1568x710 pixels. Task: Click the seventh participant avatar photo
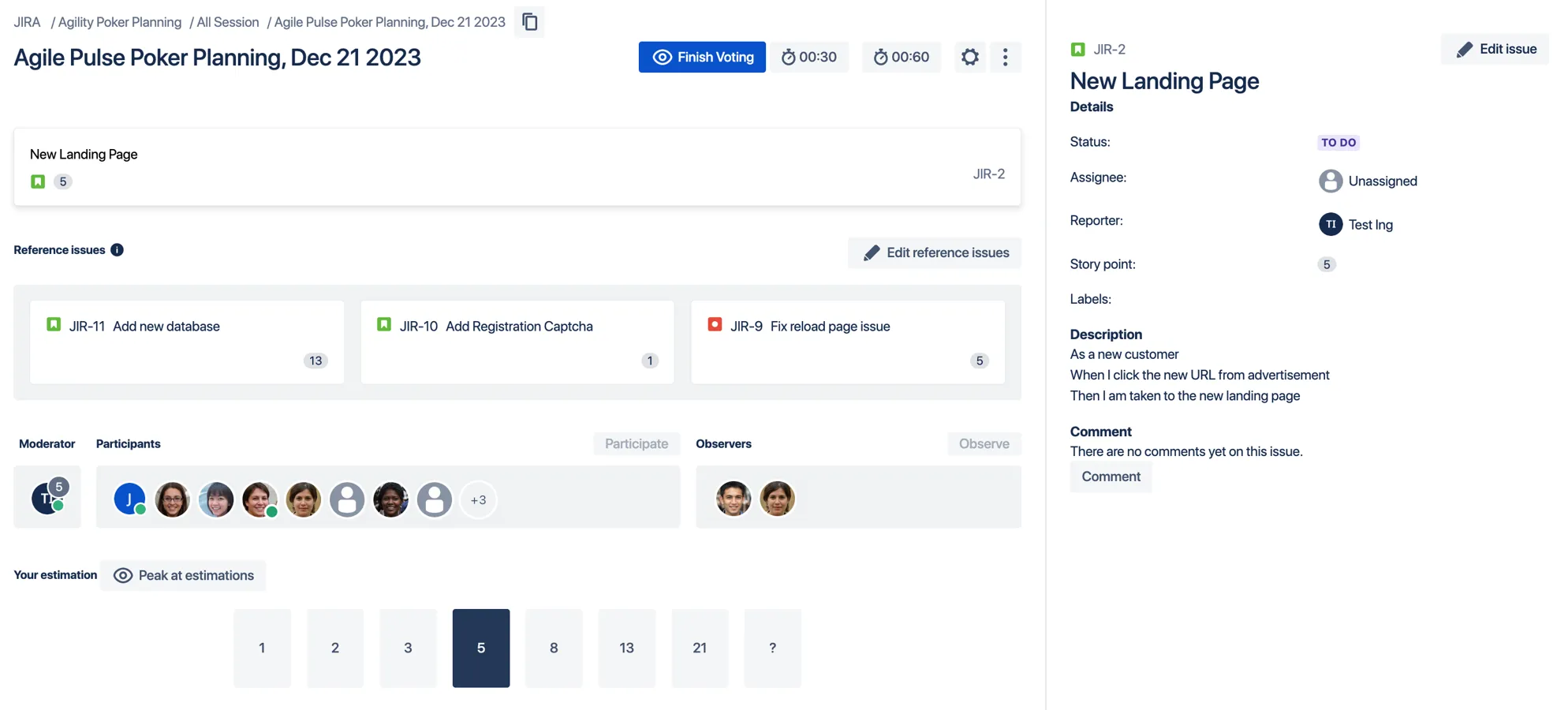(x=390, y=499)
